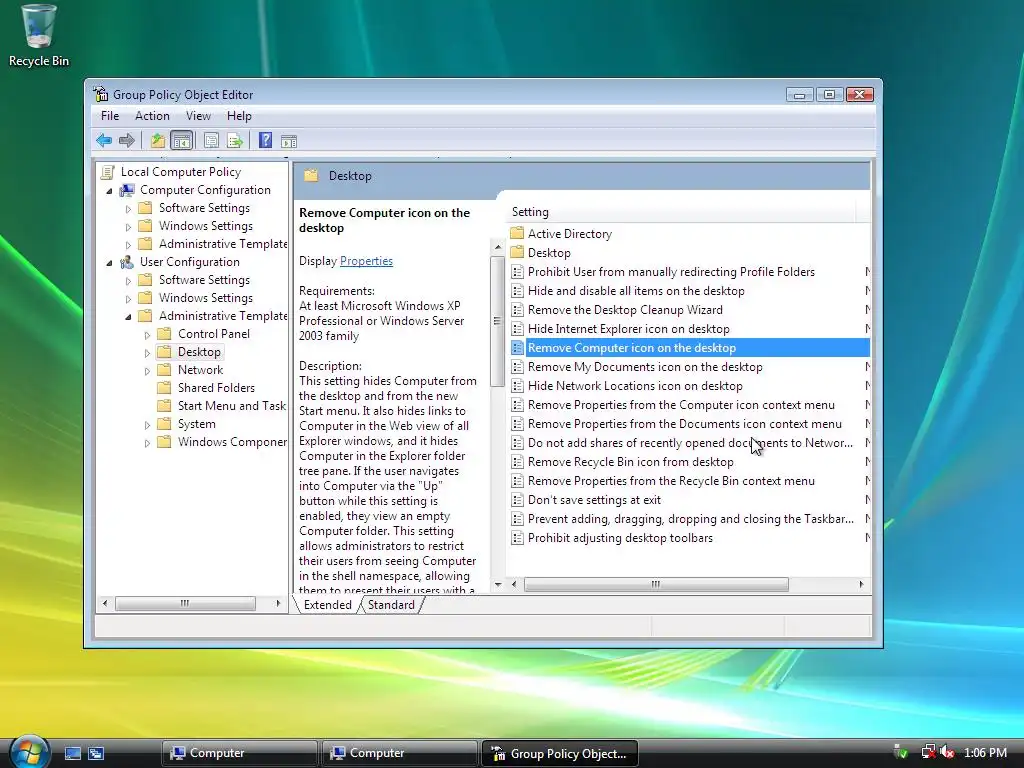Image resolution: width=1024 pixels, height=768 pixels.
Task: Click the policy icon beside Don't save settings at exit
Action: [x=517, y=500]
